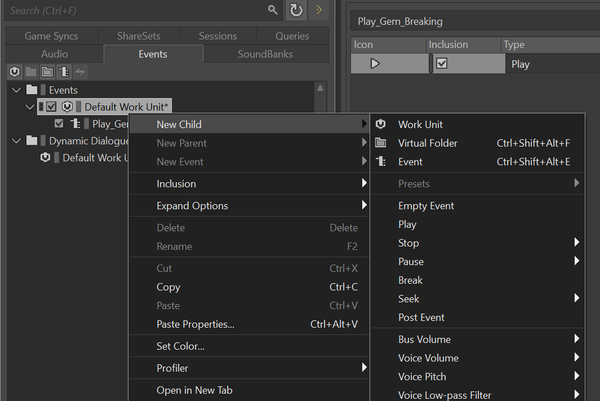Uncheck the Play_Gem event tree checkbox
This screenshot has height=401, width=600.
click(59, 124)
